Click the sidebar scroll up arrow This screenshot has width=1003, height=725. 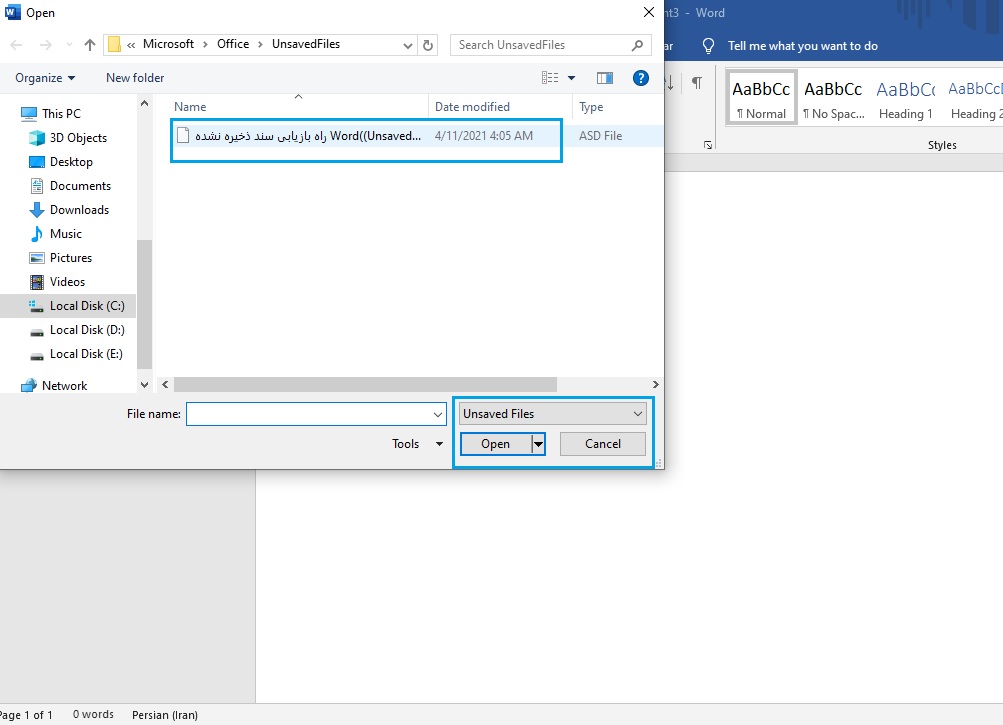145,103
